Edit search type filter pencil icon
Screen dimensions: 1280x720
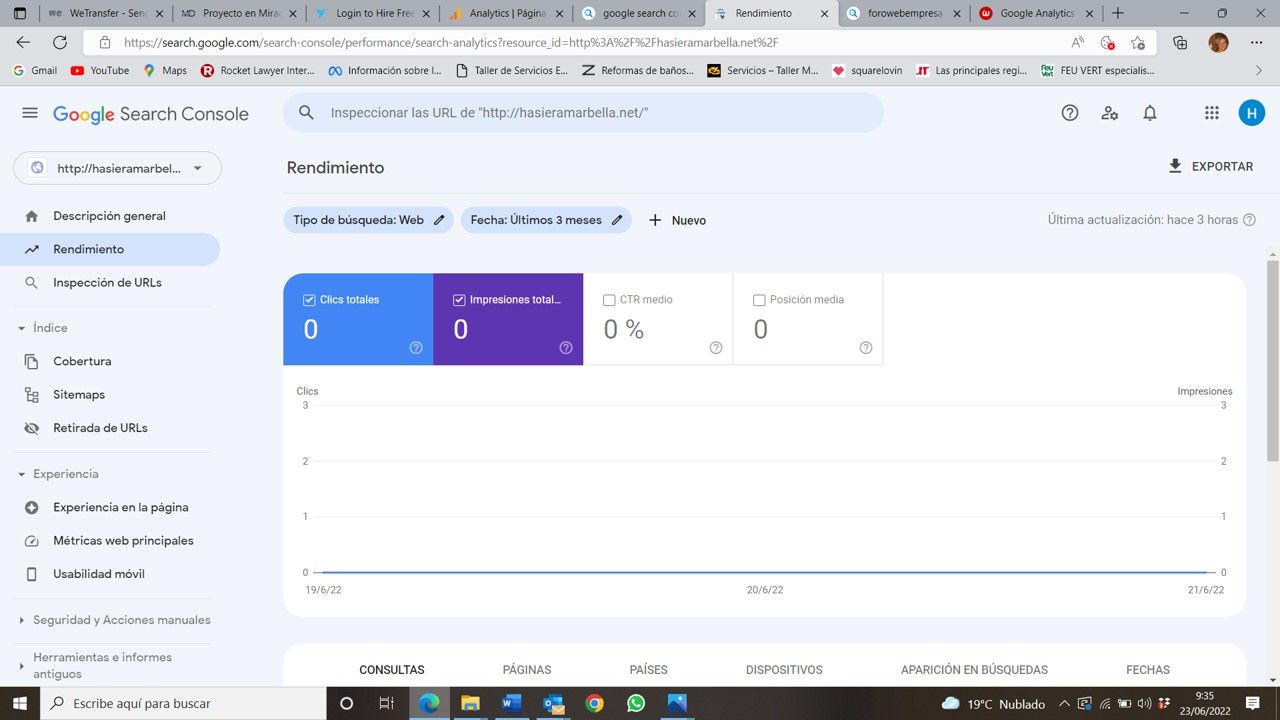tap(439, 220)
